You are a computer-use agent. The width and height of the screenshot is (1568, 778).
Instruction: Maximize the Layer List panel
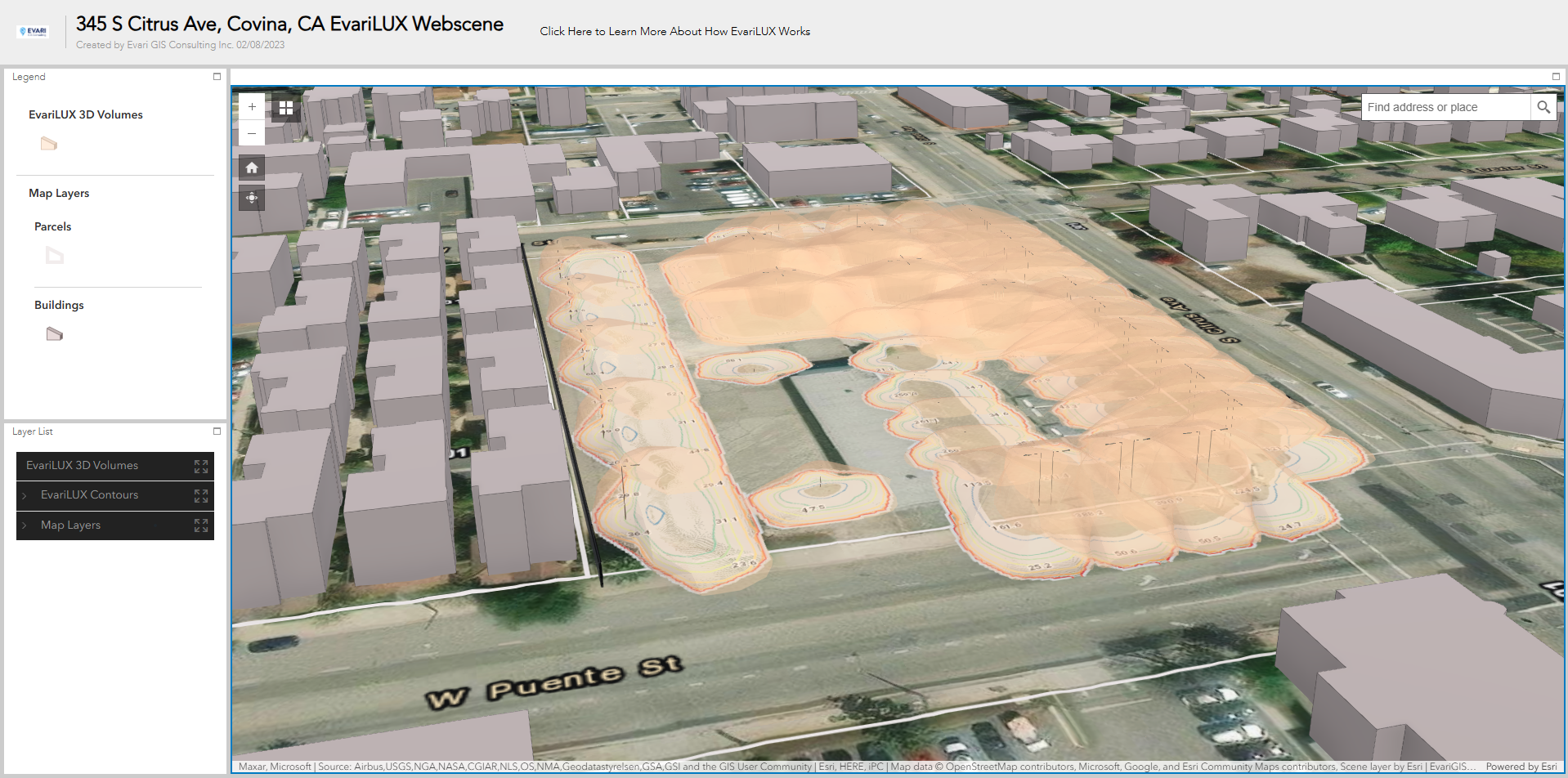coord(217,431)
